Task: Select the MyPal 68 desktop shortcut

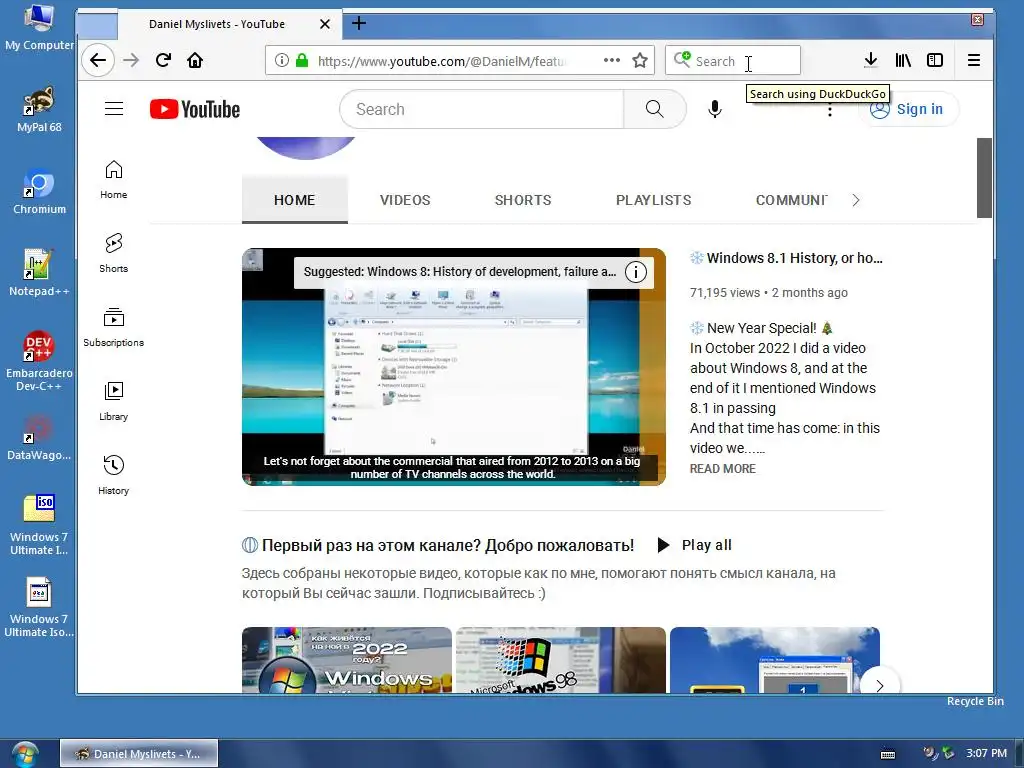Action: pos(39,109)
